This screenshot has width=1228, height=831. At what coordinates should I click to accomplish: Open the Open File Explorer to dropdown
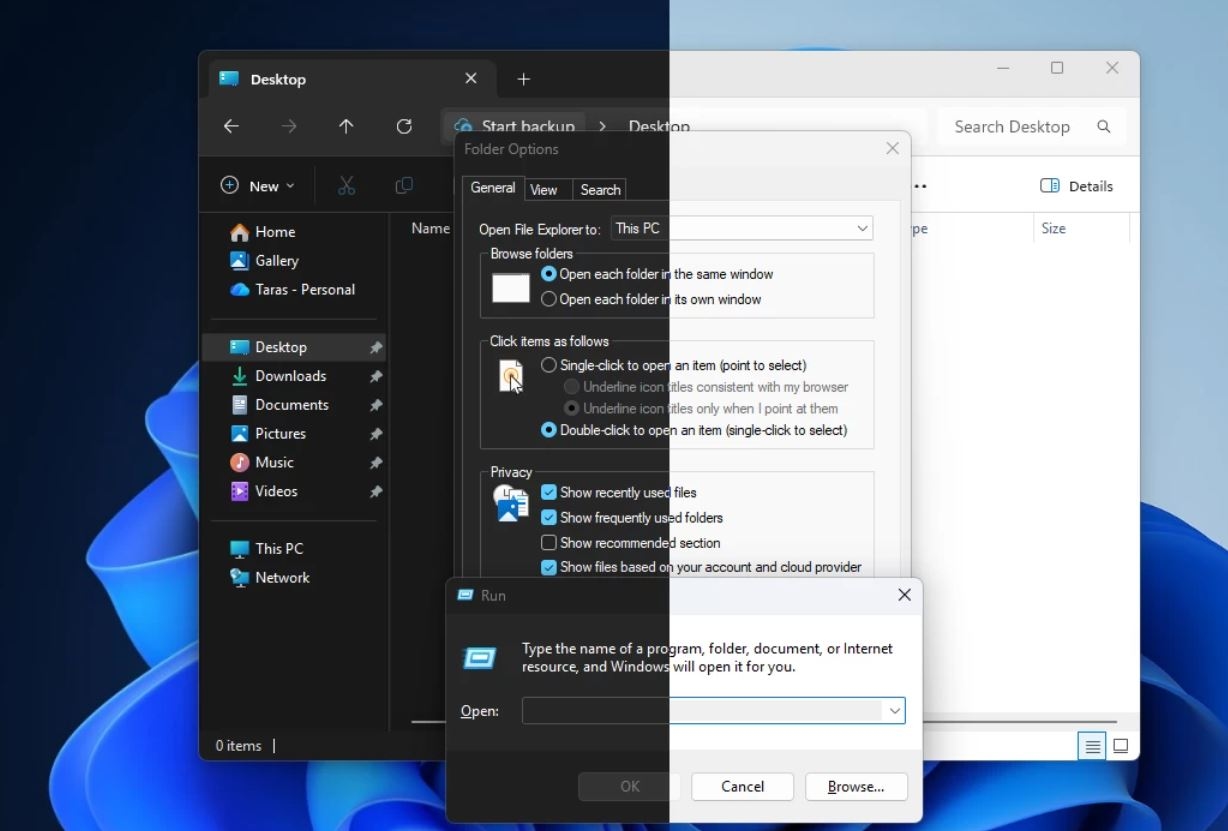pyautogui.click(x=742, y=229)
